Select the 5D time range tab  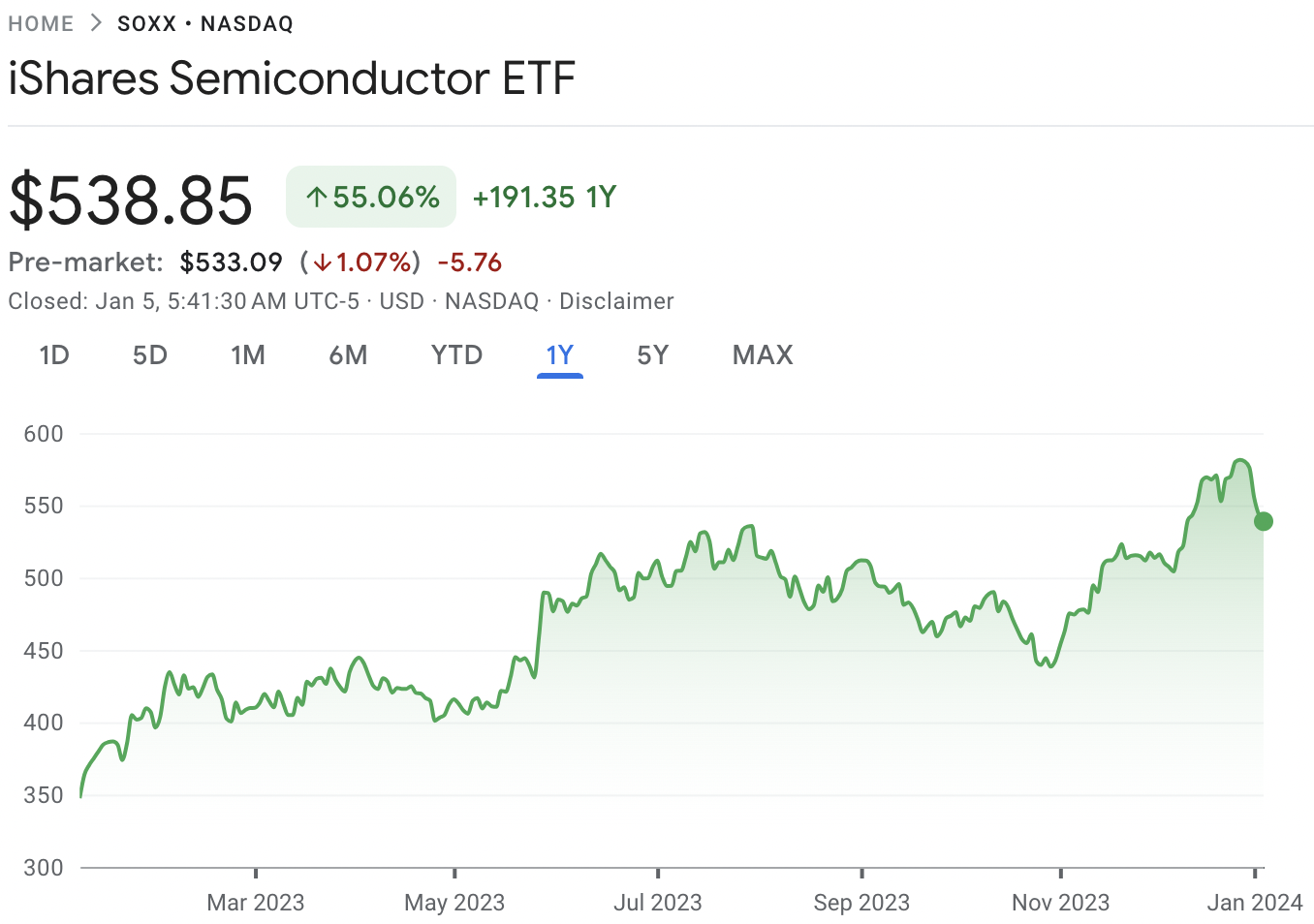[x=150, y=355]
